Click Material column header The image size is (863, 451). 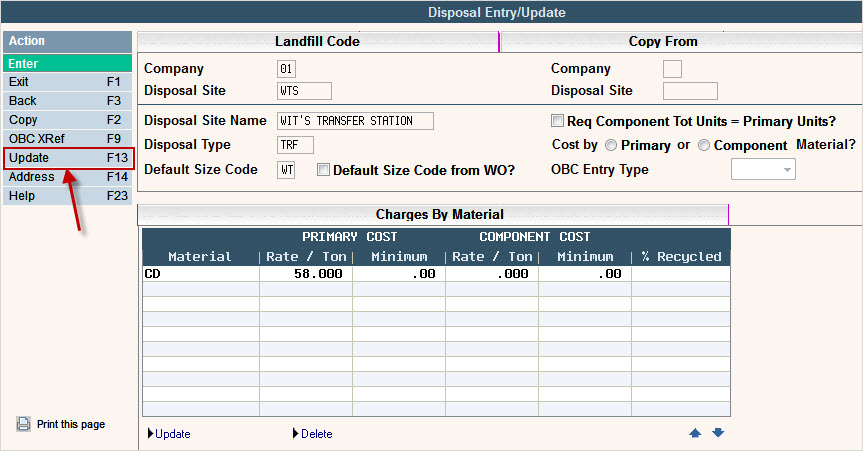[200, 257]
